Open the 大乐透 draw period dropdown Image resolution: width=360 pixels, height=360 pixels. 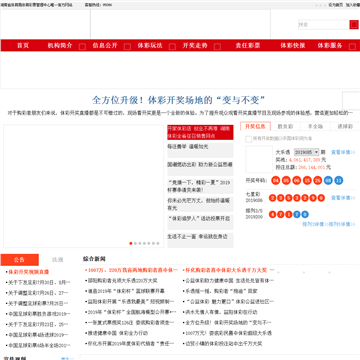(x=307, y=152)
